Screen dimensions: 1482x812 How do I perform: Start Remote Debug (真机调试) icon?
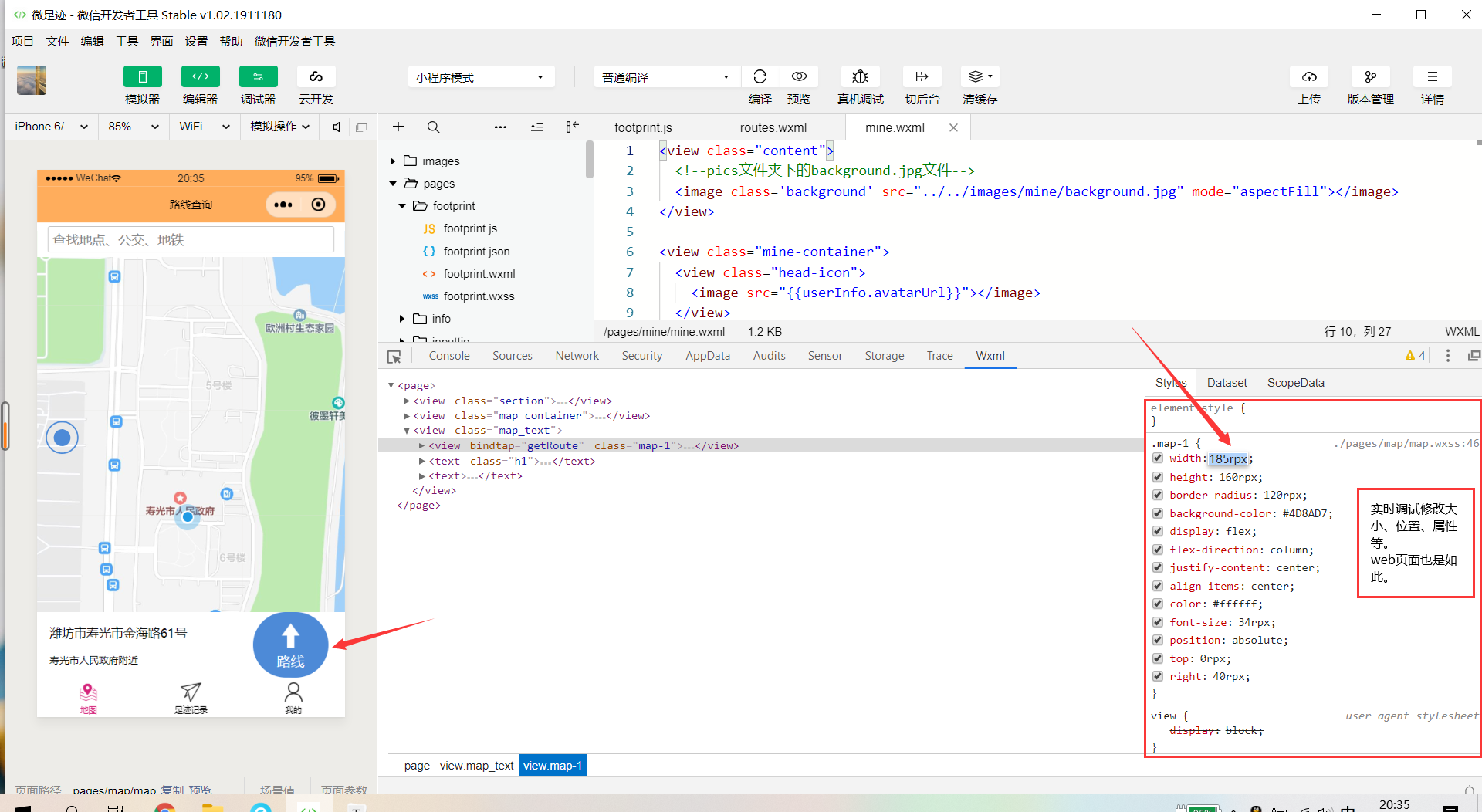pos(860,76)
